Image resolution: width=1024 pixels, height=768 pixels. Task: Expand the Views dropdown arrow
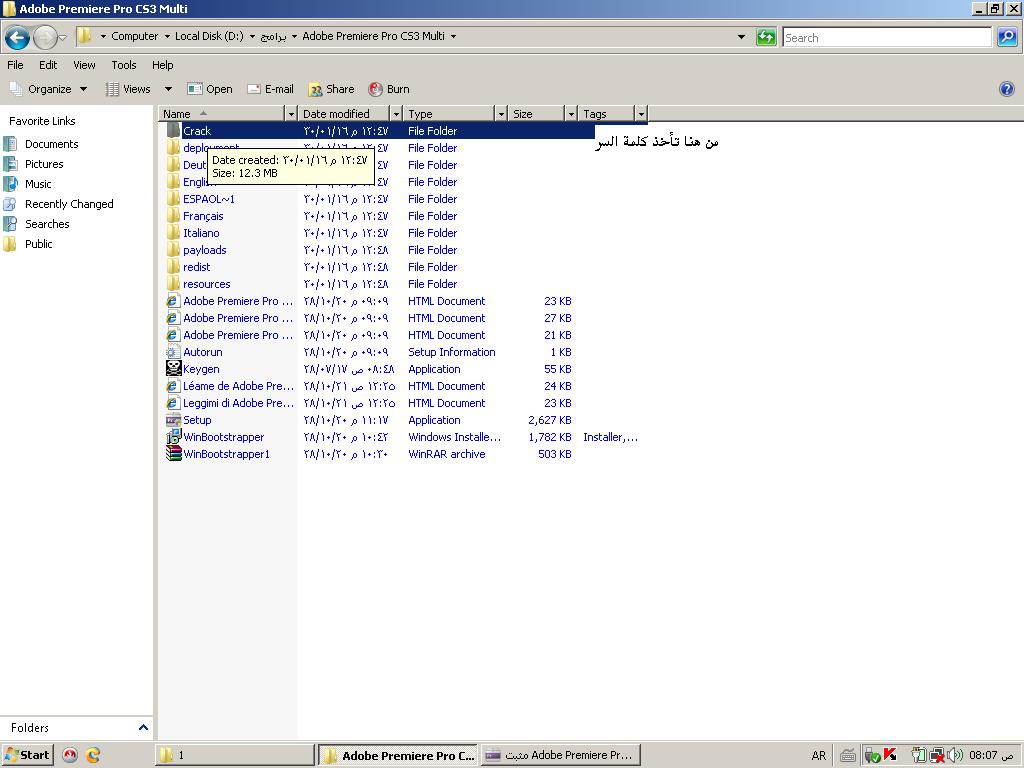click(168, 89)
